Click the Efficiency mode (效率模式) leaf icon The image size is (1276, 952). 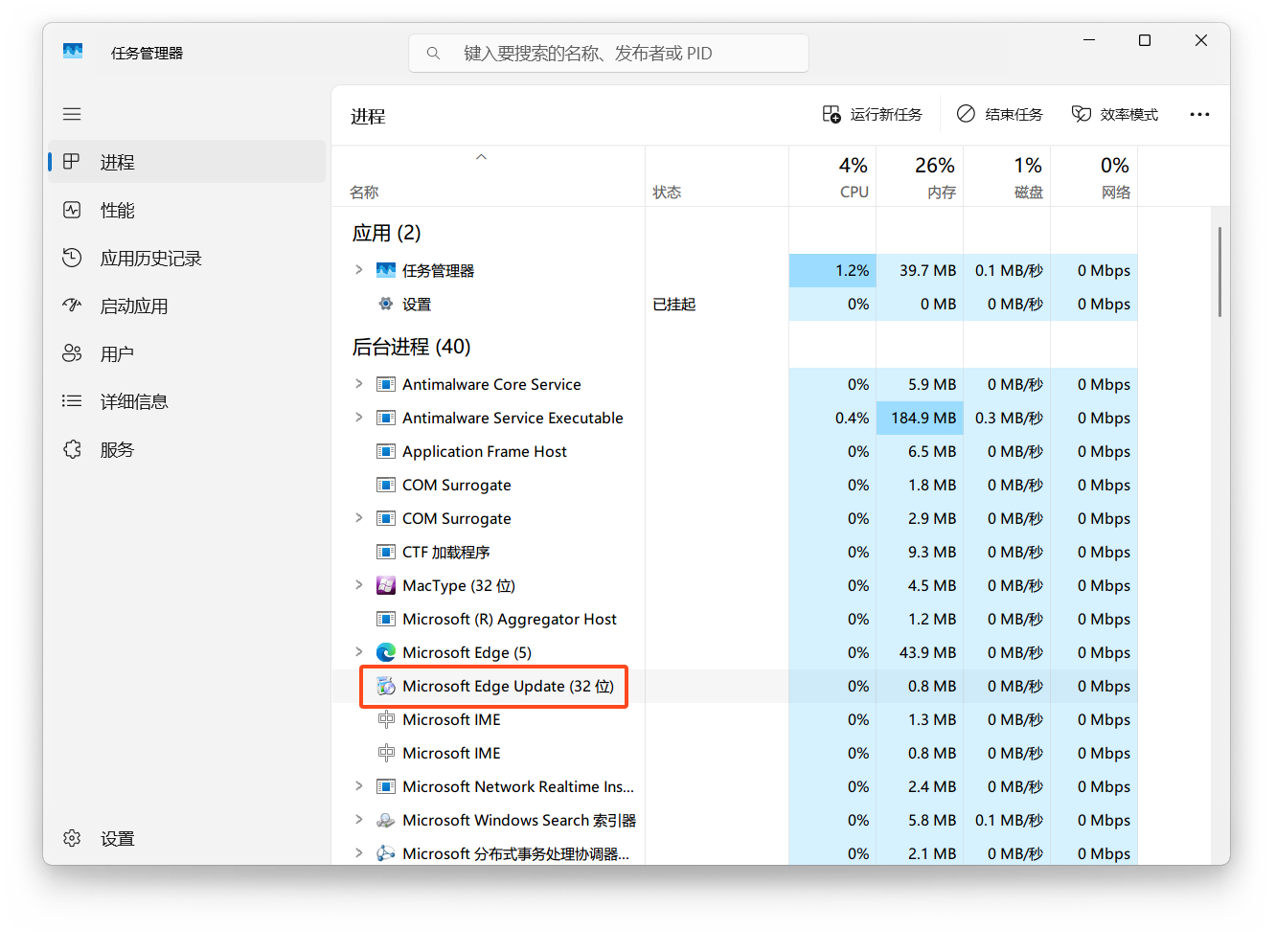[1082, 114]
